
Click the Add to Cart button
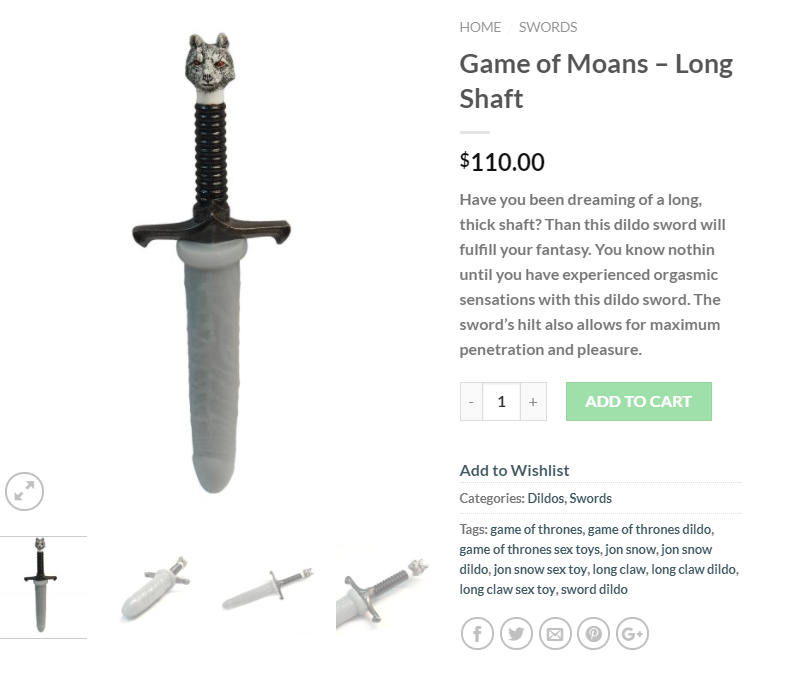click(x=638, y=402)
